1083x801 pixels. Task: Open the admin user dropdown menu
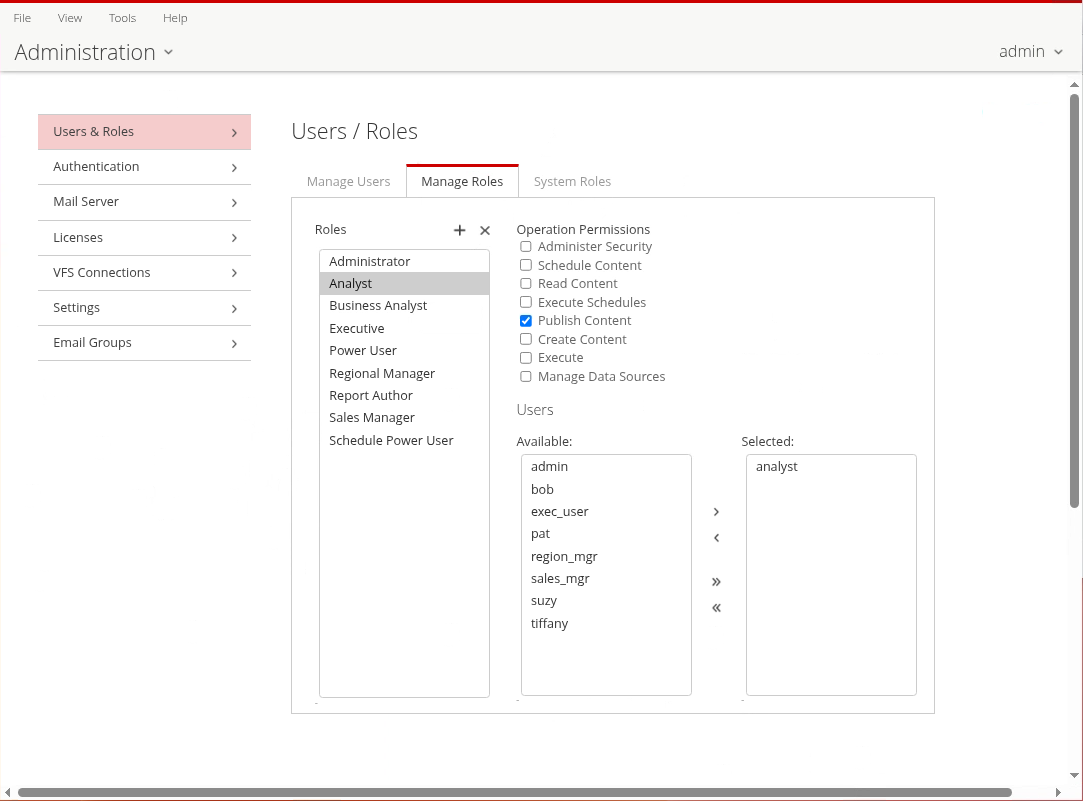coord(1030,52)
